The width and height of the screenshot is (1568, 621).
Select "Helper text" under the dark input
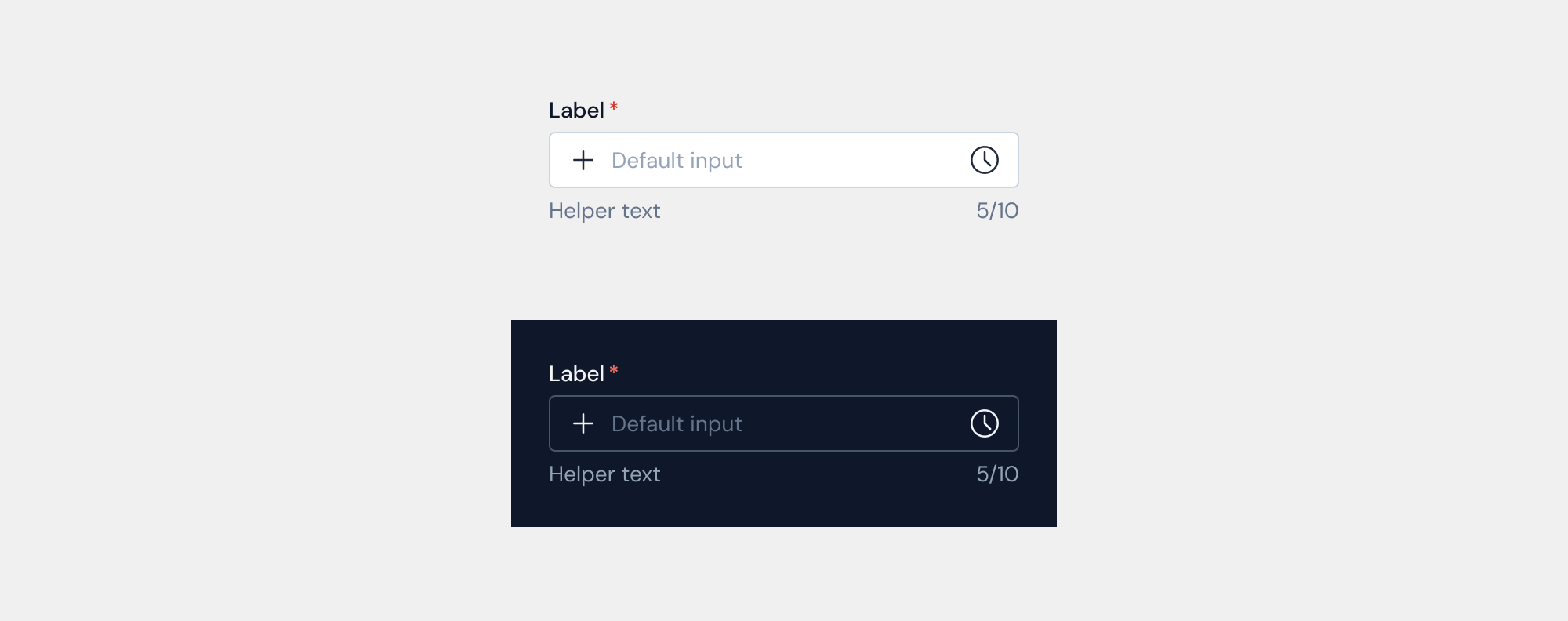point(604,474)
